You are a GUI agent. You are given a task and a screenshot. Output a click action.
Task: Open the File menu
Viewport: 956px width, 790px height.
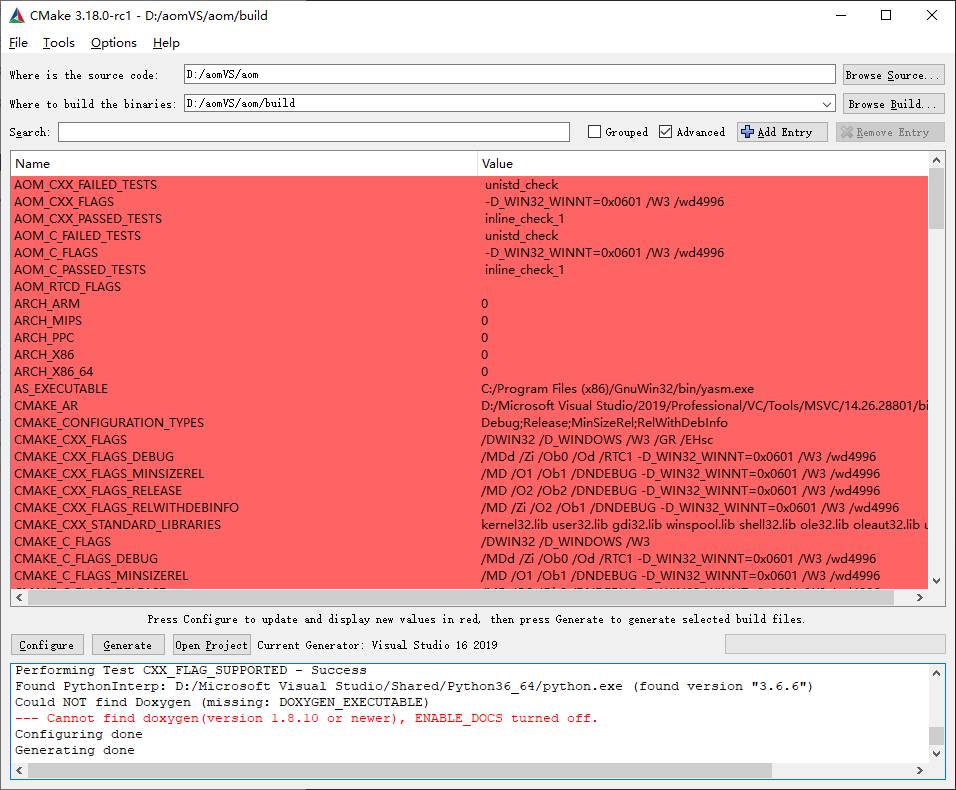[x=18, y=43]
